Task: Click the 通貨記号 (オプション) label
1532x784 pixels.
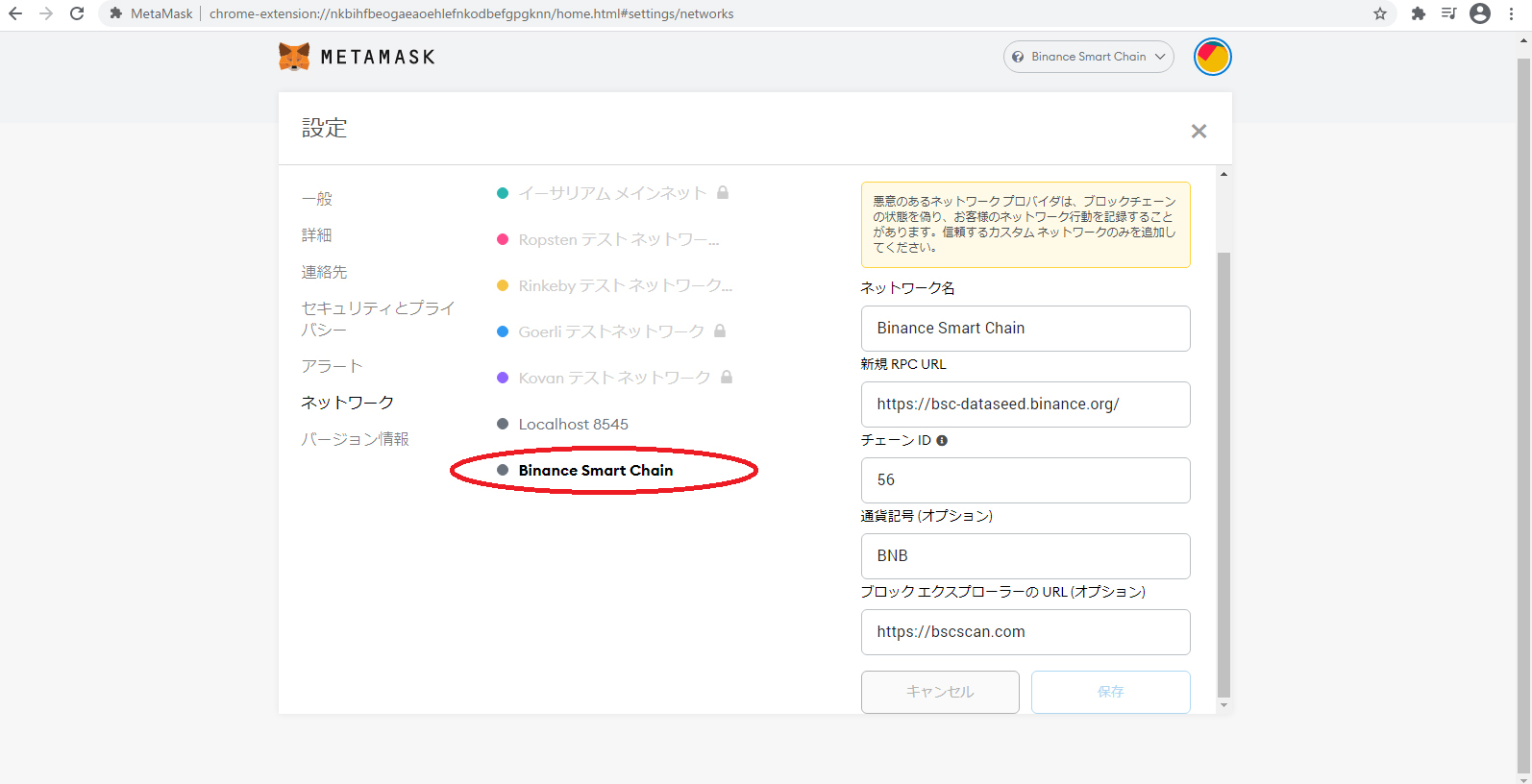Action: pos(927,516)
